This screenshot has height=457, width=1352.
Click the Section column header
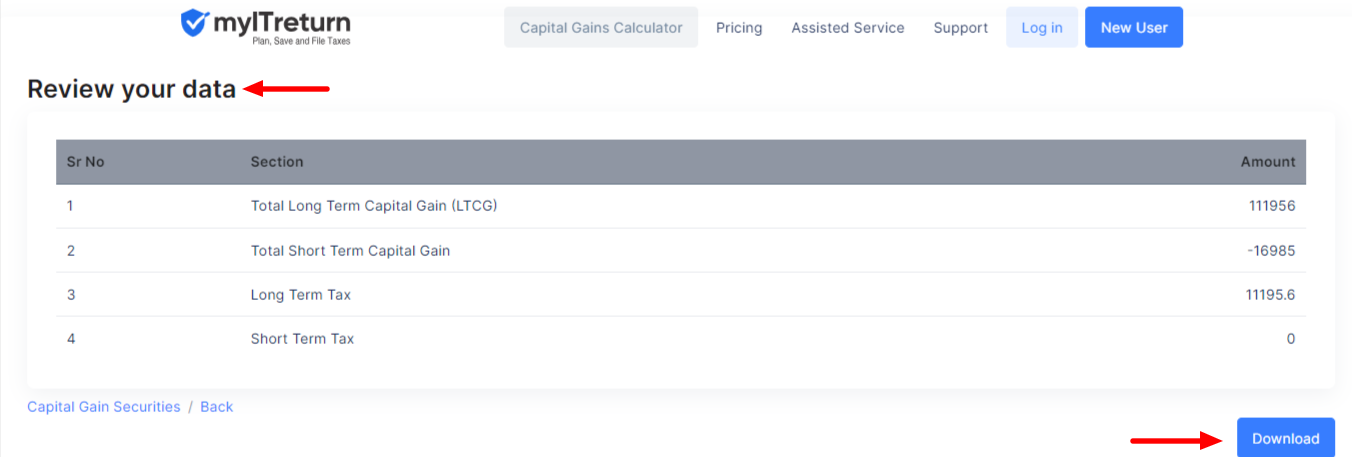277,162
